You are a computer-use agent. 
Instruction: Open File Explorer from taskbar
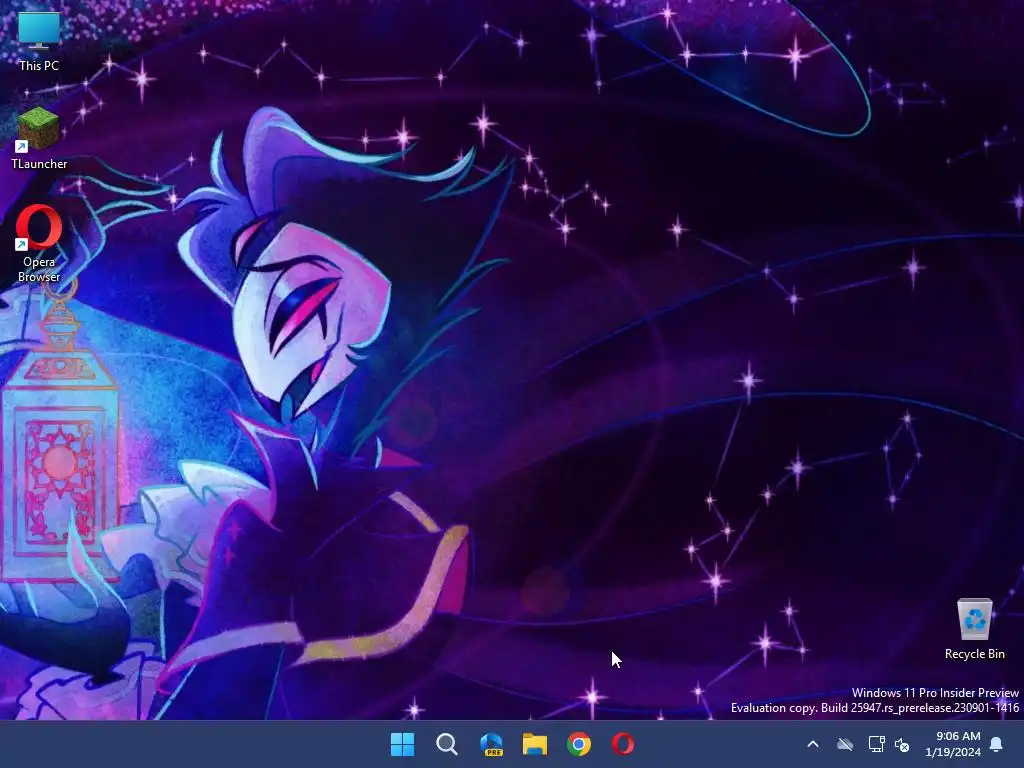[x=535, y=744]
